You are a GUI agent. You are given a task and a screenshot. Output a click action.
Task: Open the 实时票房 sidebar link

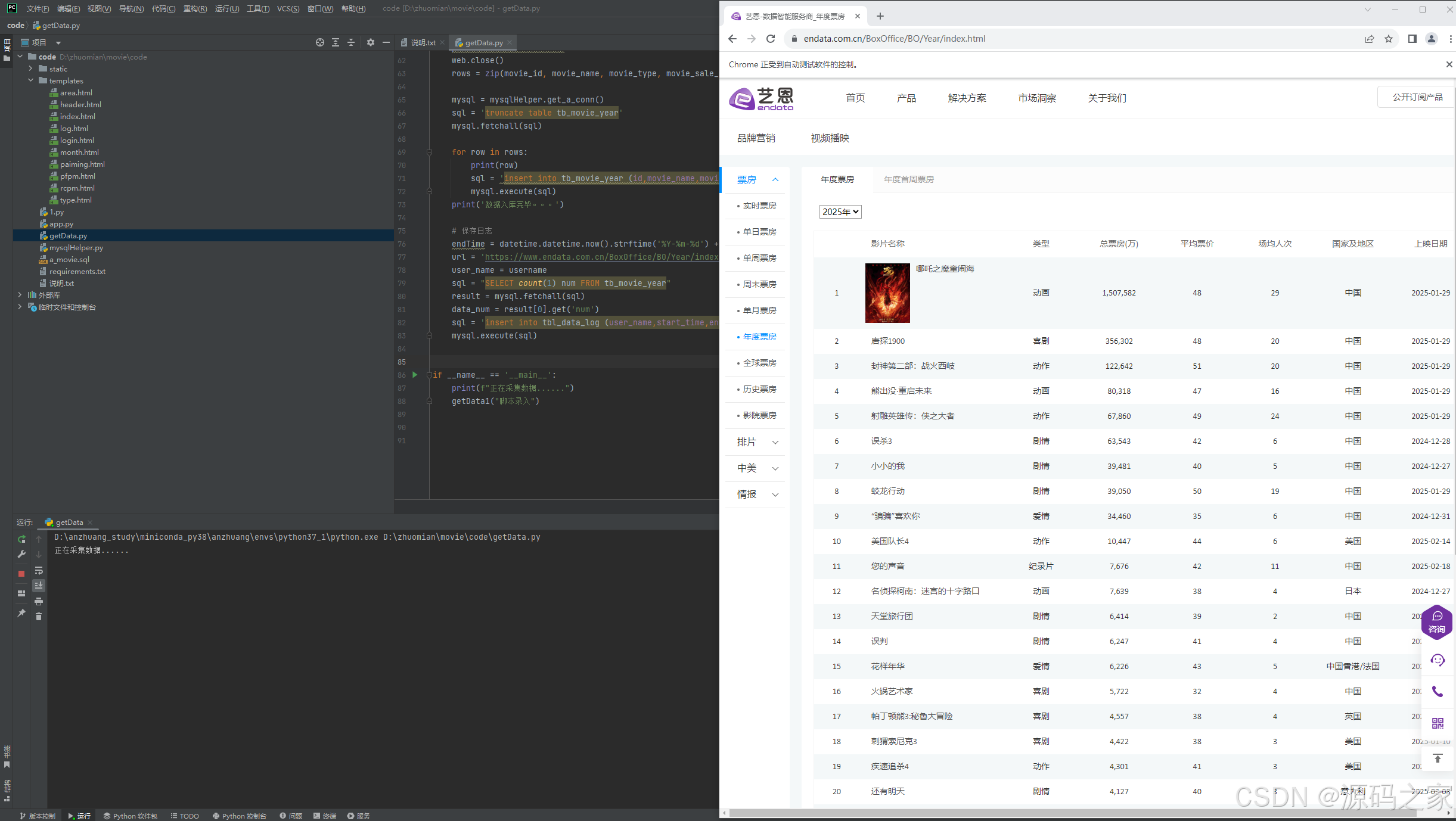tap(759, 206)
